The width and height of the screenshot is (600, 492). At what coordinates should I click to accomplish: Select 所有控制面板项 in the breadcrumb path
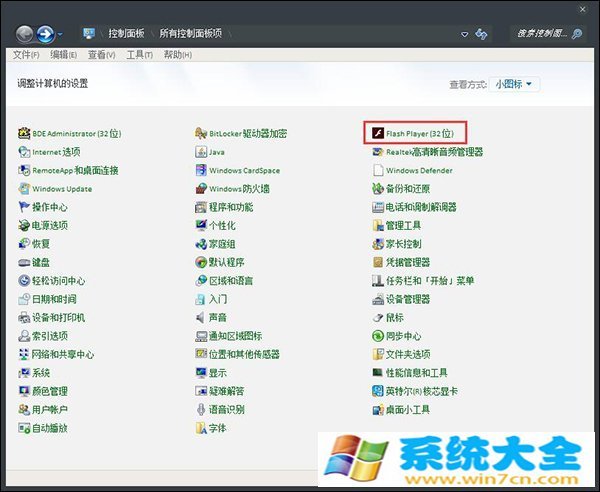[191, 34]
